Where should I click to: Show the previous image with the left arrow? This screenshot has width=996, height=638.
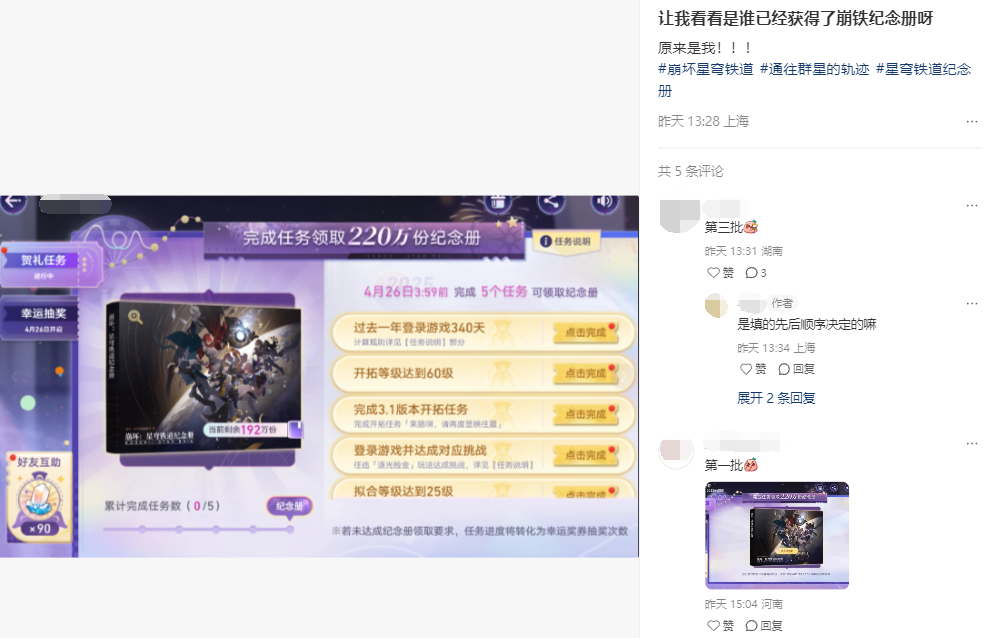(x=15, y=376)
